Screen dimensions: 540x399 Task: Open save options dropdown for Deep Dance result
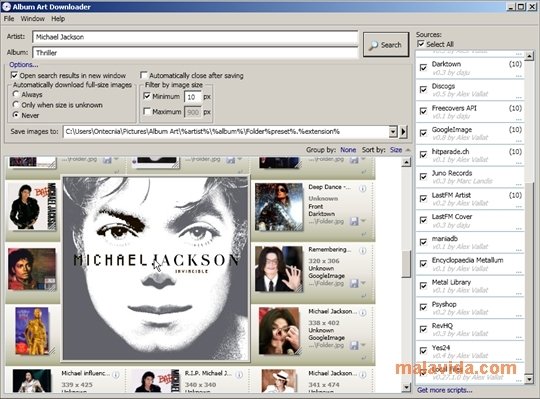363,221
